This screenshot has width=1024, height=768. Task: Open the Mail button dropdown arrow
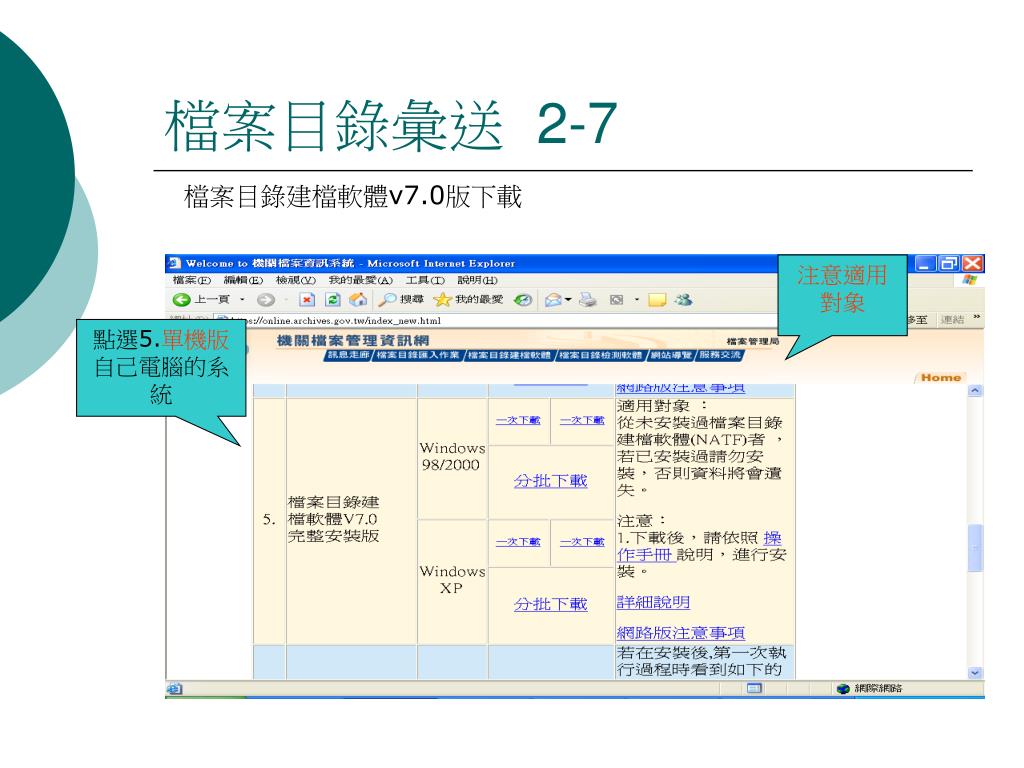pyautogui.click(x=568, y=300)
